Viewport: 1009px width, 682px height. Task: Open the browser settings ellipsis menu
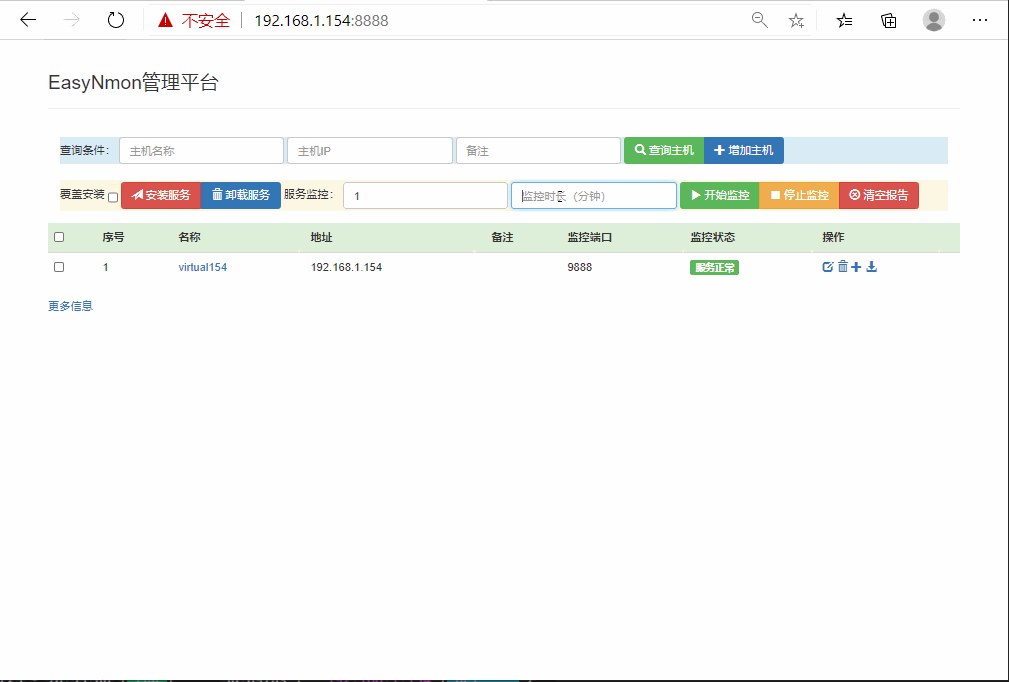[x=979, y=21]
